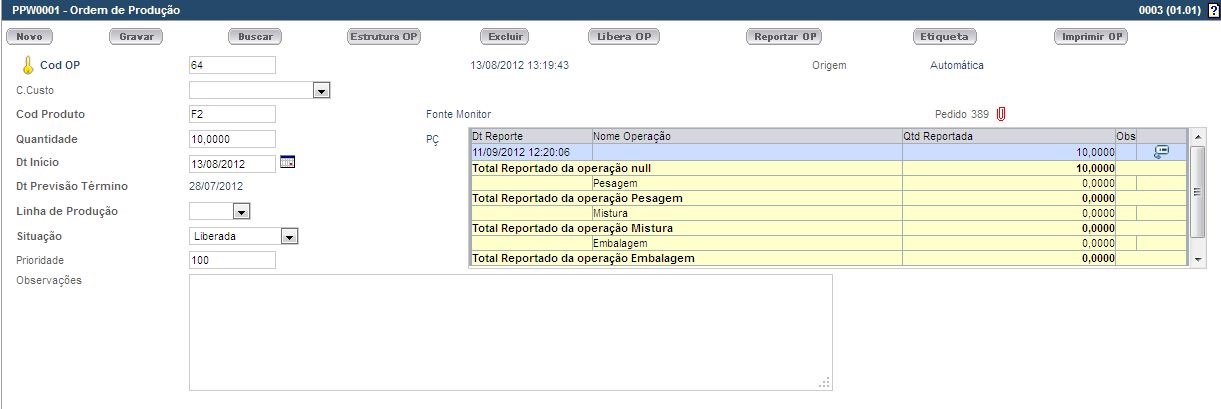Click the help question mark icon
1221x409 pixels.
[x=1214, y=9]
